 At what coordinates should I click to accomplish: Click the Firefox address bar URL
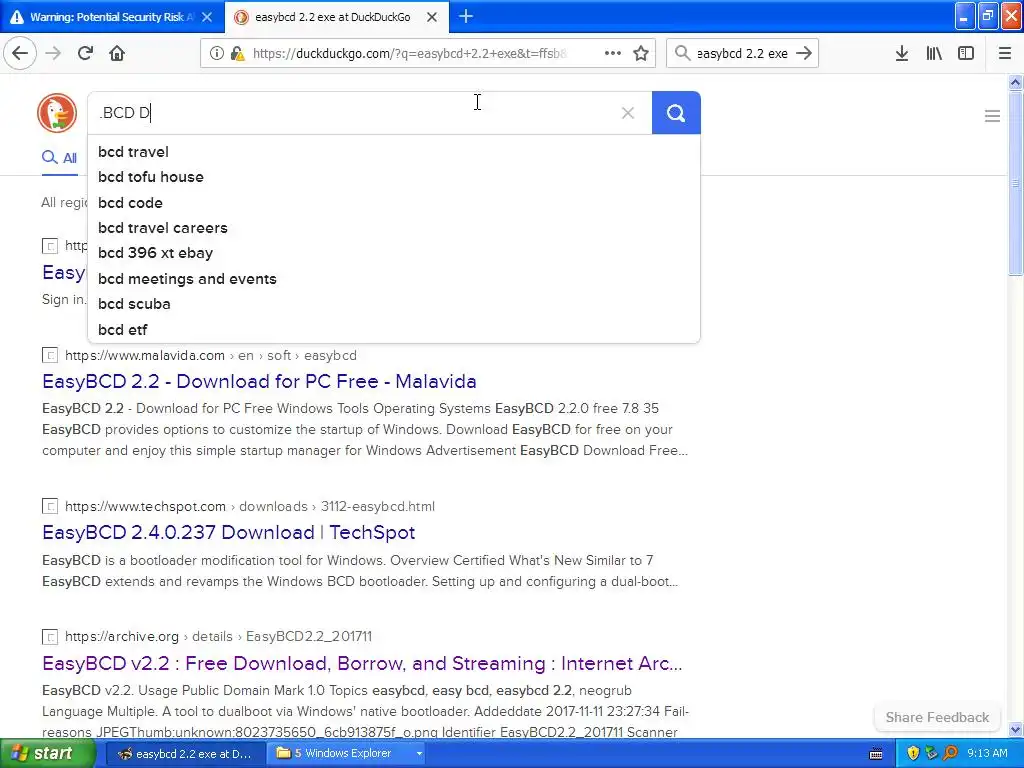(409, 54)
